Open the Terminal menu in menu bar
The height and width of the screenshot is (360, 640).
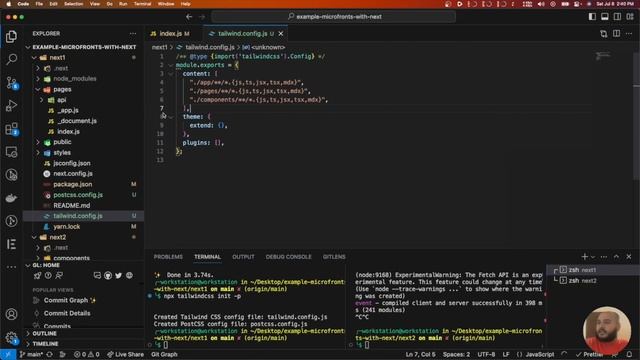point(142,4)
